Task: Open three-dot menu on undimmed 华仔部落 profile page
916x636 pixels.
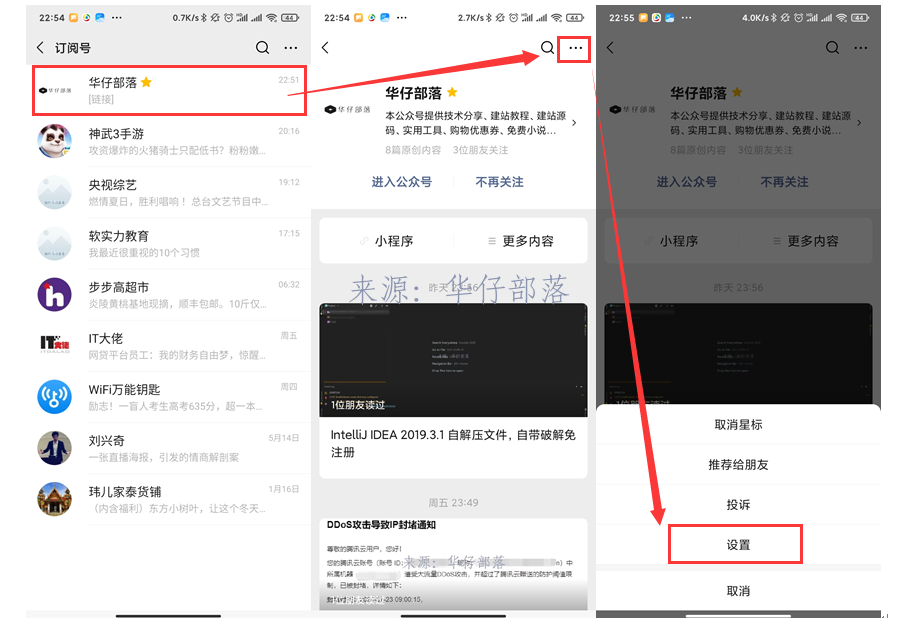Action: 575,48
